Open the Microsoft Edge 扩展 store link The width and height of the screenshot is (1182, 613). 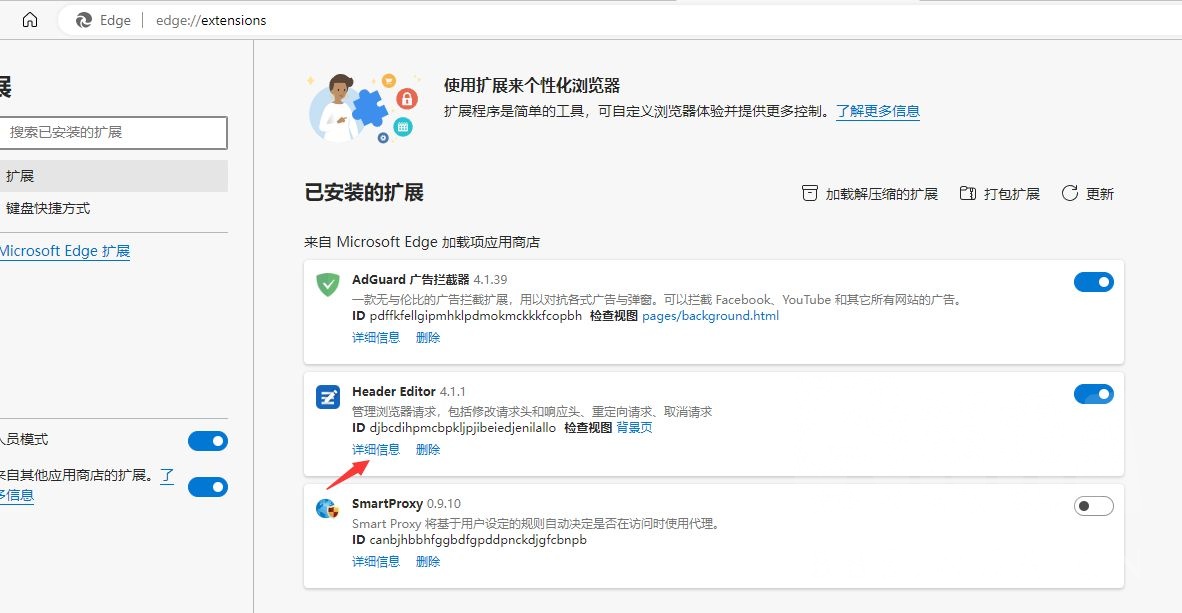[65, 251]
